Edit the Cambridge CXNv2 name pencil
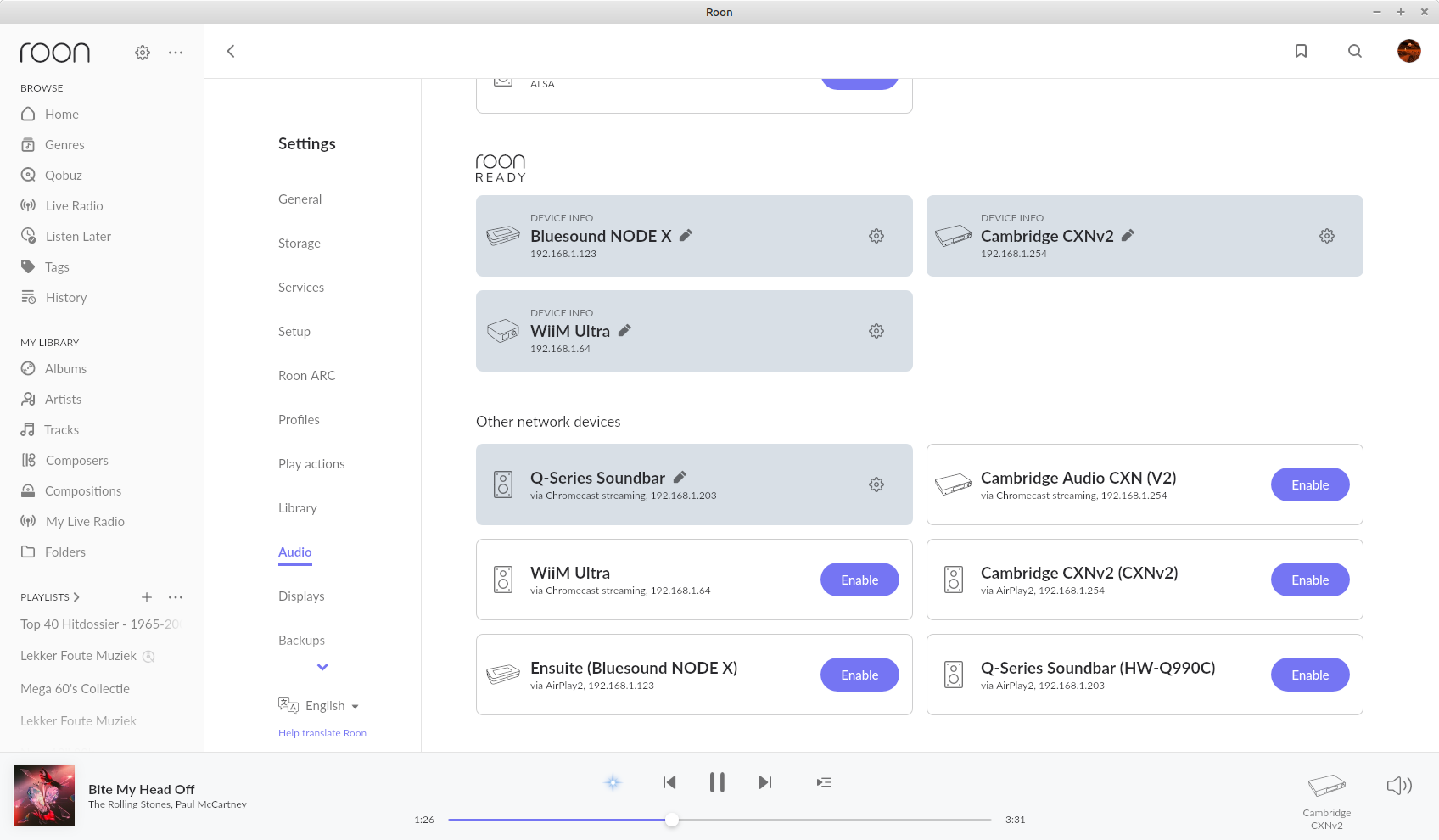This screenshot has height=840, width=1439. click(x=1128, y=236)
